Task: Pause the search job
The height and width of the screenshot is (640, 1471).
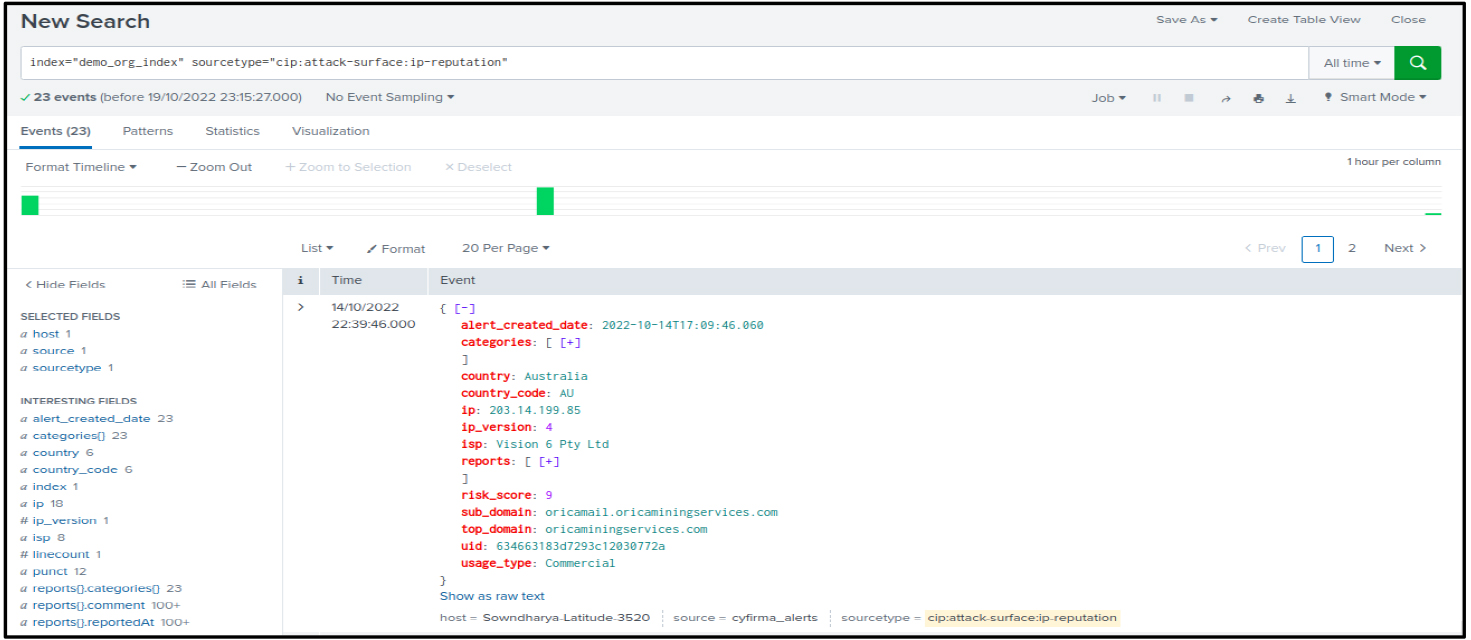Action: [1157, 98]
